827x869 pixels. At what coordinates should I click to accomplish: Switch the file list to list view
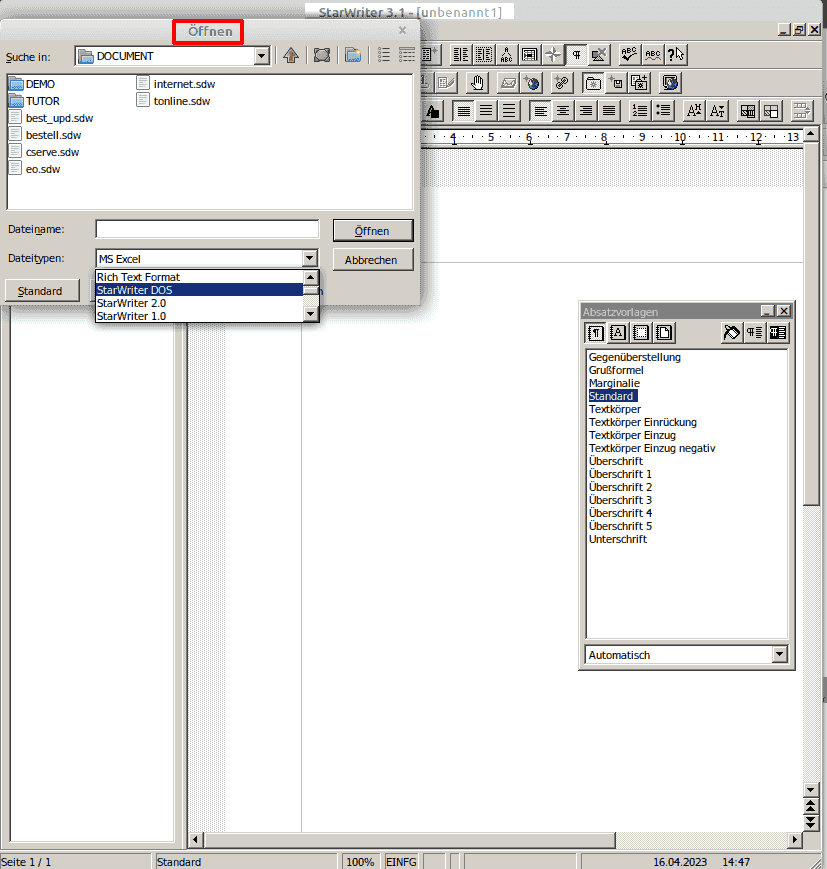coord(384,55)
